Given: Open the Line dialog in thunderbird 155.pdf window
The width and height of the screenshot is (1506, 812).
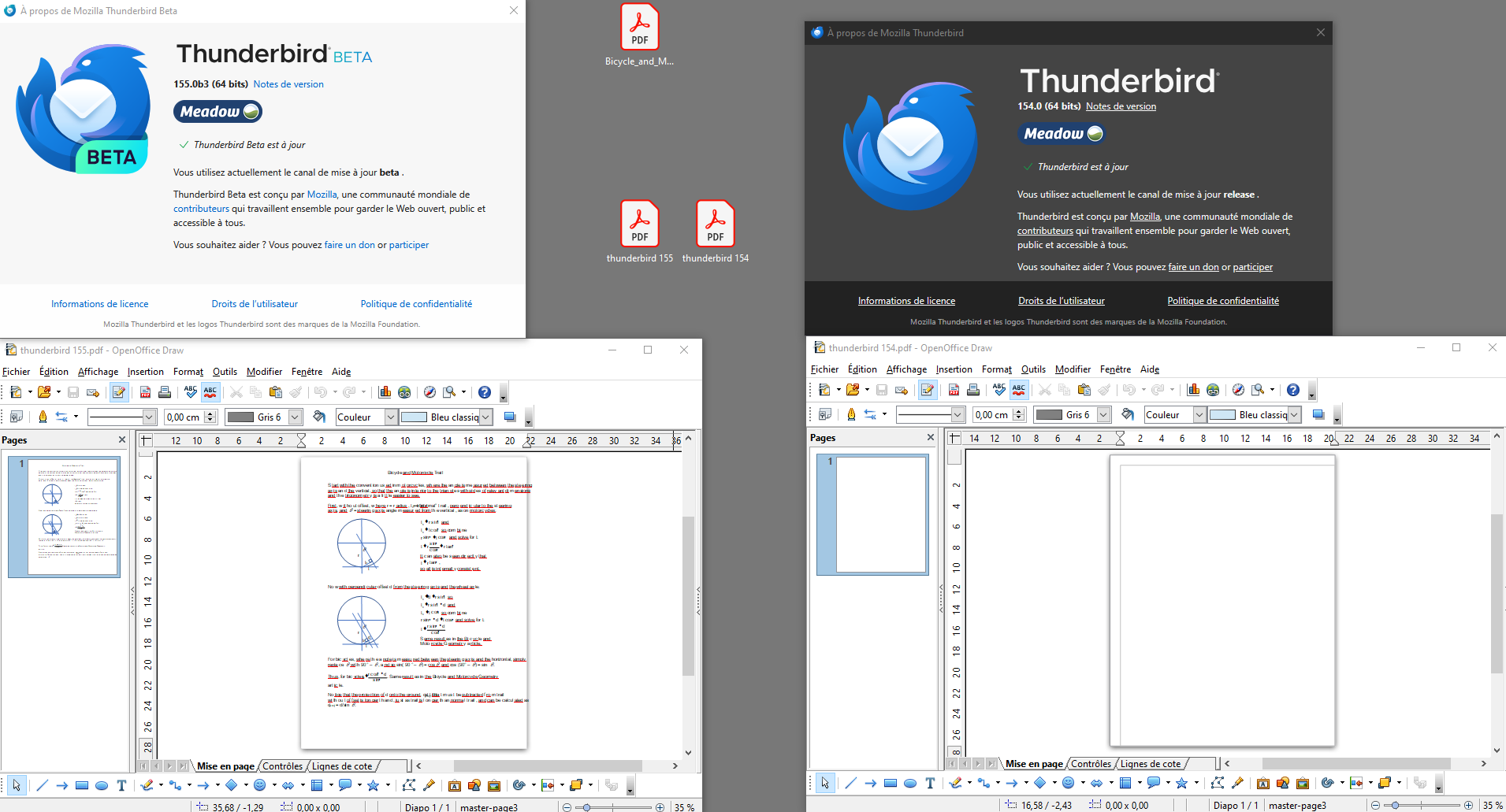Looking at the screenshot, I should 43,417.
